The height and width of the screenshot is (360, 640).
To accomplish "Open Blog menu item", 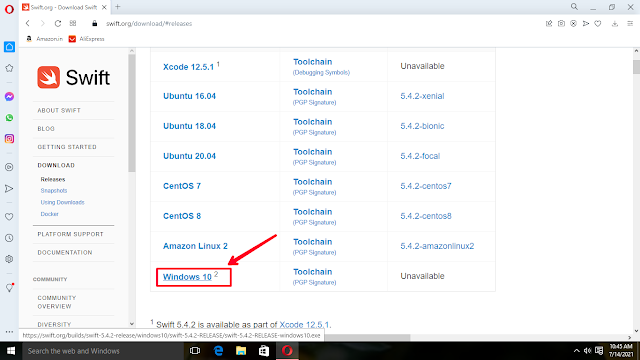I will tap(46, 129).
